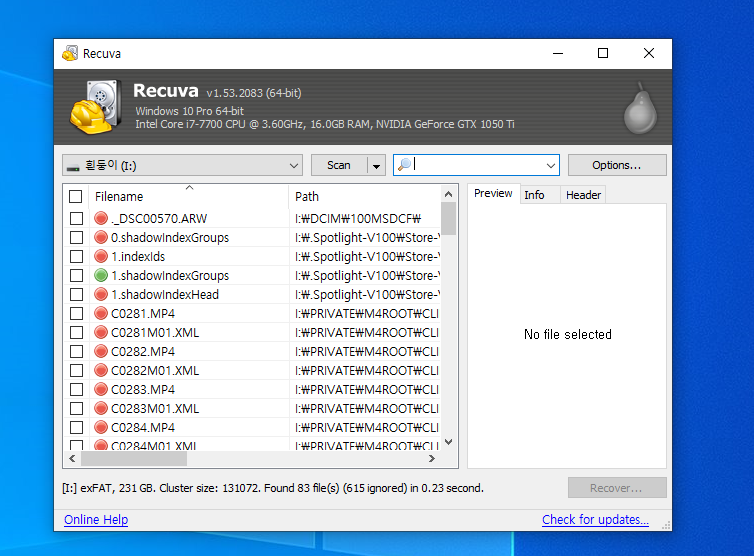Viewport: 754px width, 556px height.
Task: Check the C0281.MP4 checkbox
Action: click(x=76, y=314)
